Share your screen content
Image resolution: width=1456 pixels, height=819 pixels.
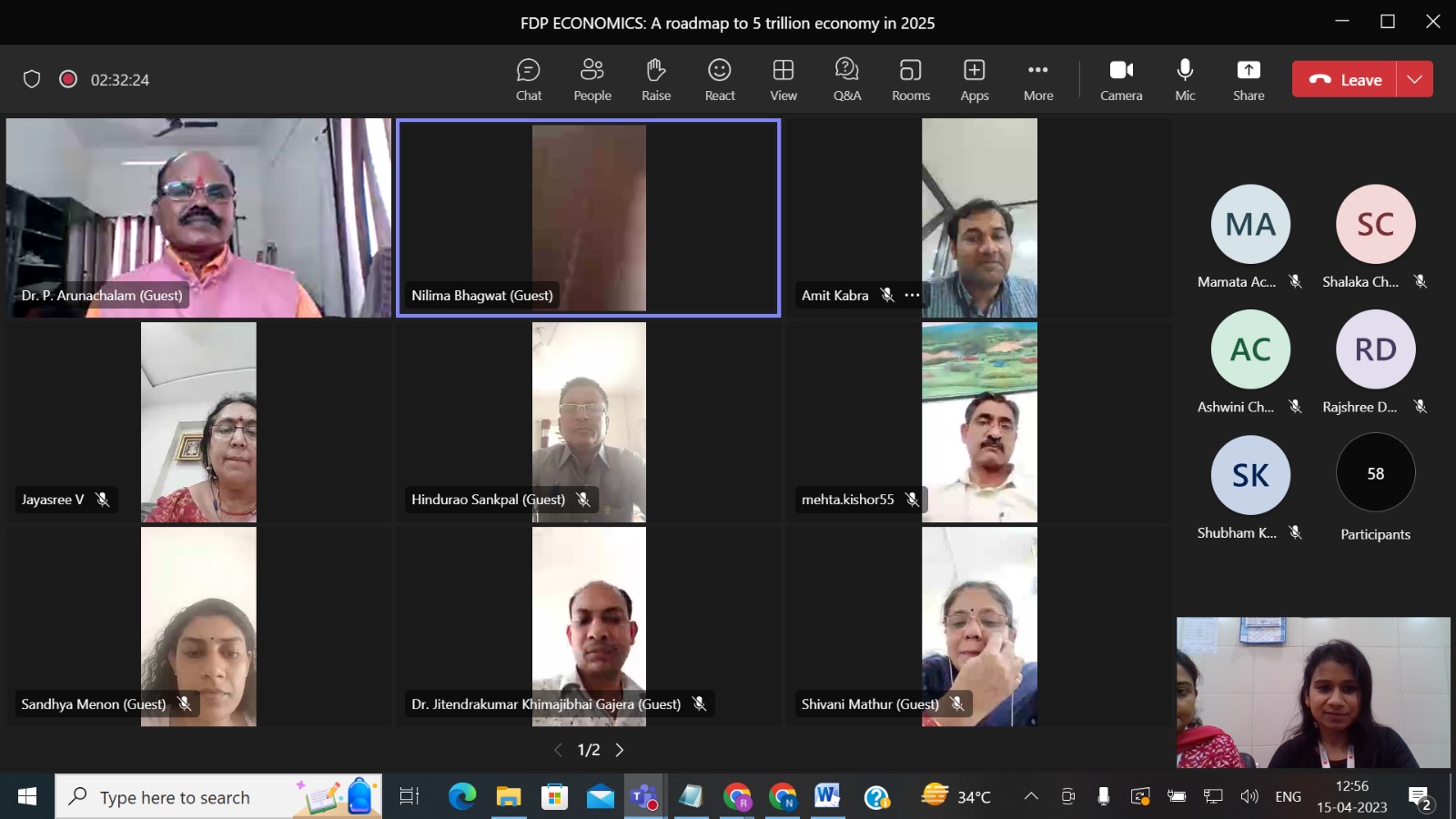pyautogui.click(x=1249, y=80)
